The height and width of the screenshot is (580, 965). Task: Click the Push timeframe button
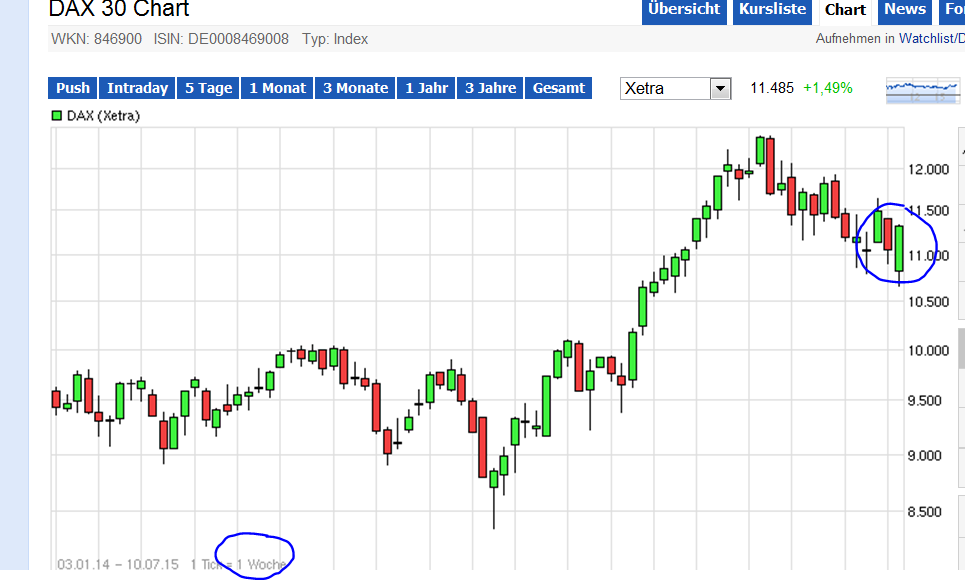[x=73, y=88]
